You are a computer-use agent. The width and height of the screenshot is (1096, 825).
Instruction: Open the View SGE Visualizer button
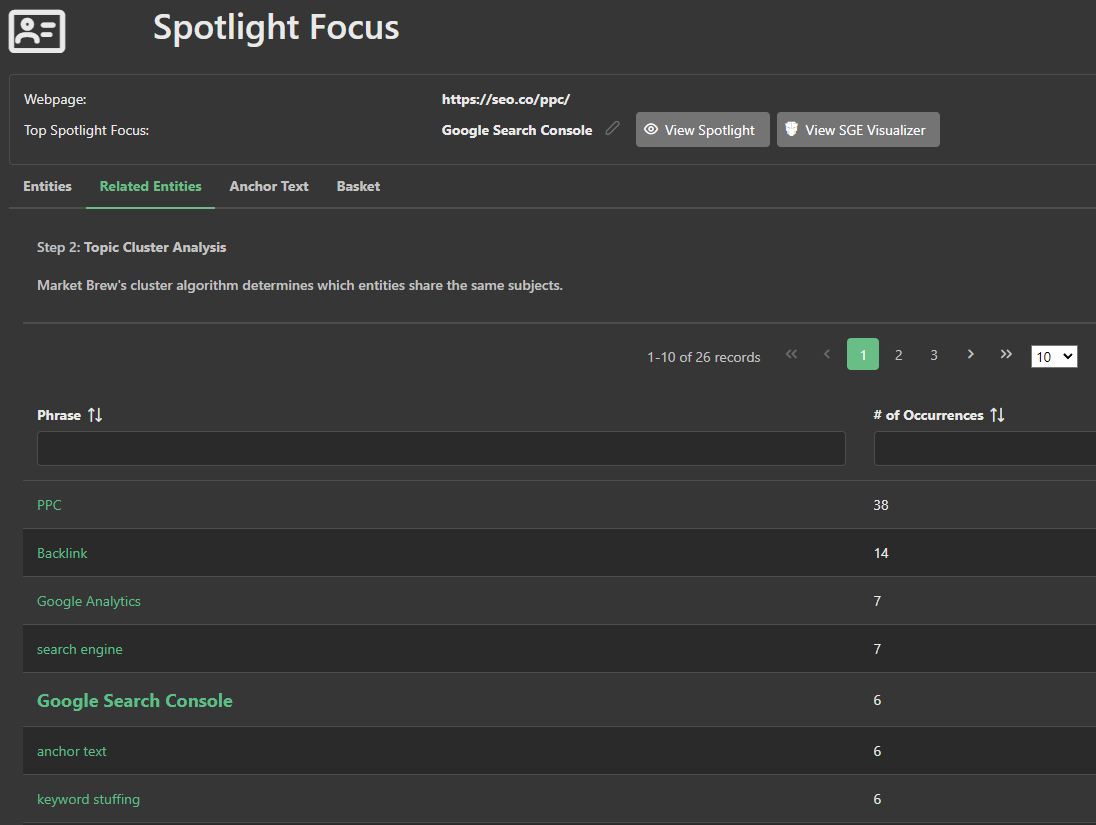(858, 130)
